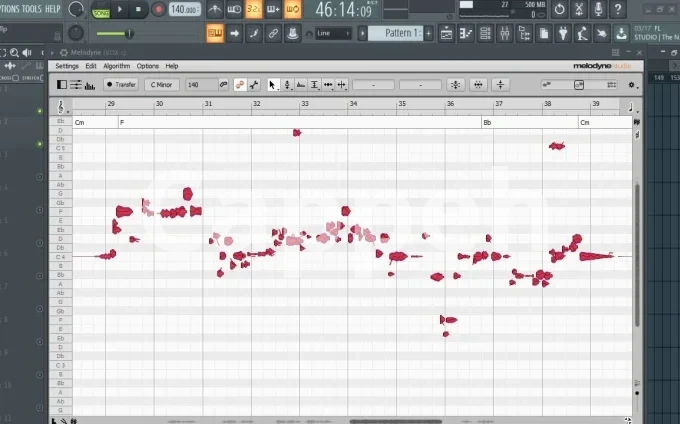Select the amplitude tool in Melodyne

pyautogui.click(x=315, y=85)
